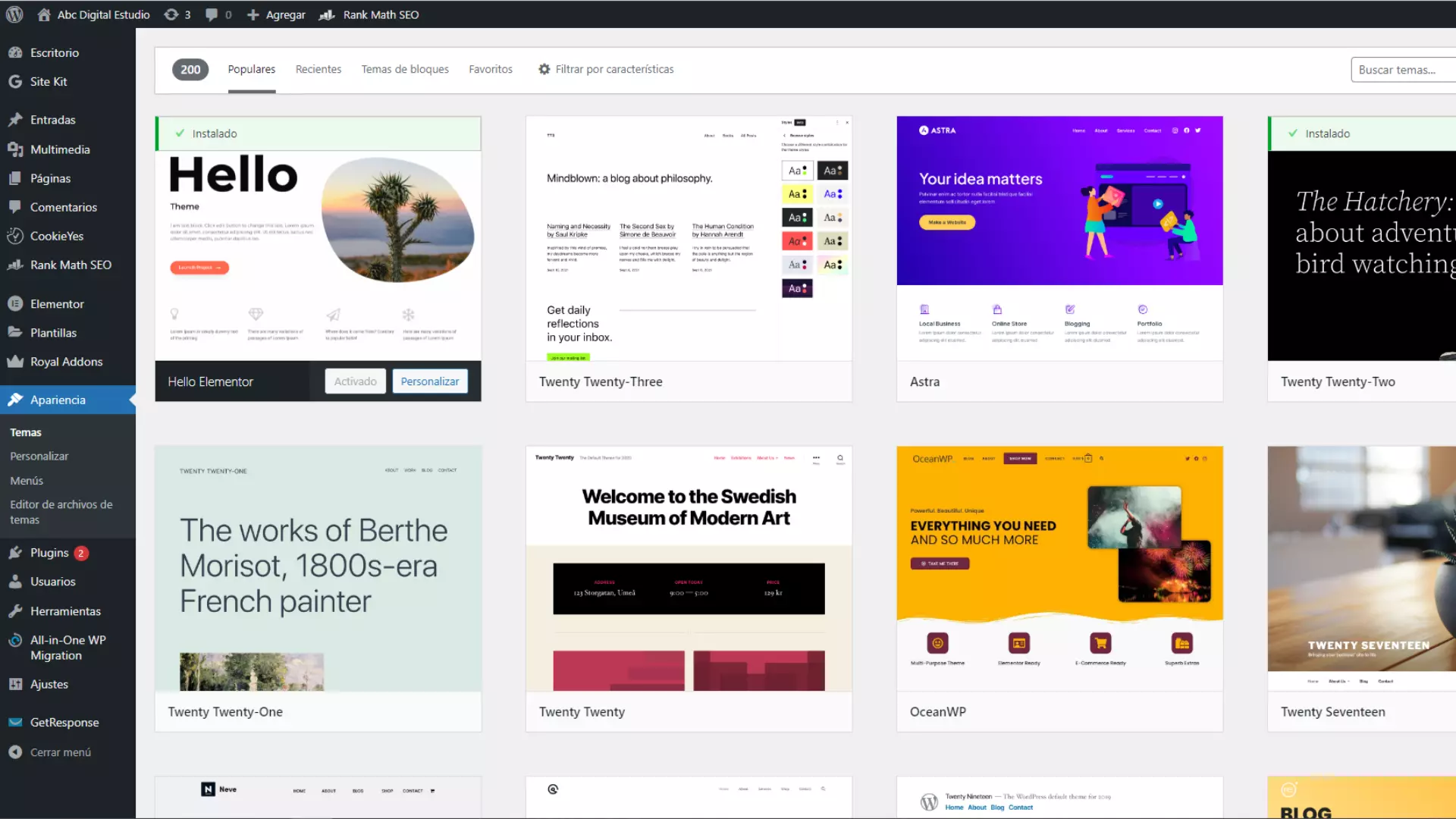Click the Entradas pin icon
This screenshot has height=819, width=1456.
[x=15, y=119]
